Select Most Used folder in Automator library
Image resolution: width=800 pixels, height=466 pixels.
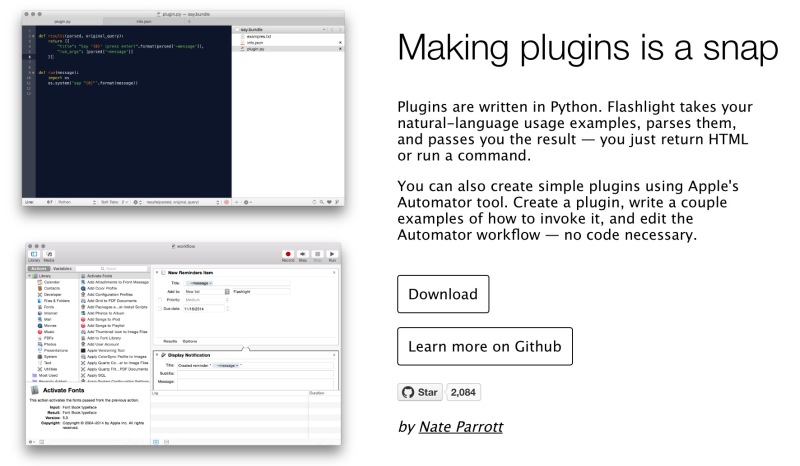point(45,375)
